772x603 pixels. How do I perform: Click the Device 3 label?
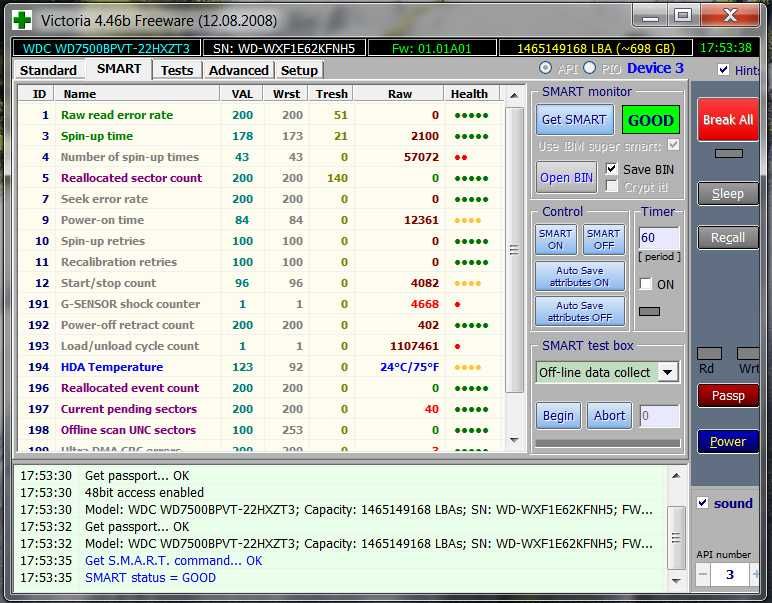point(655,68)
